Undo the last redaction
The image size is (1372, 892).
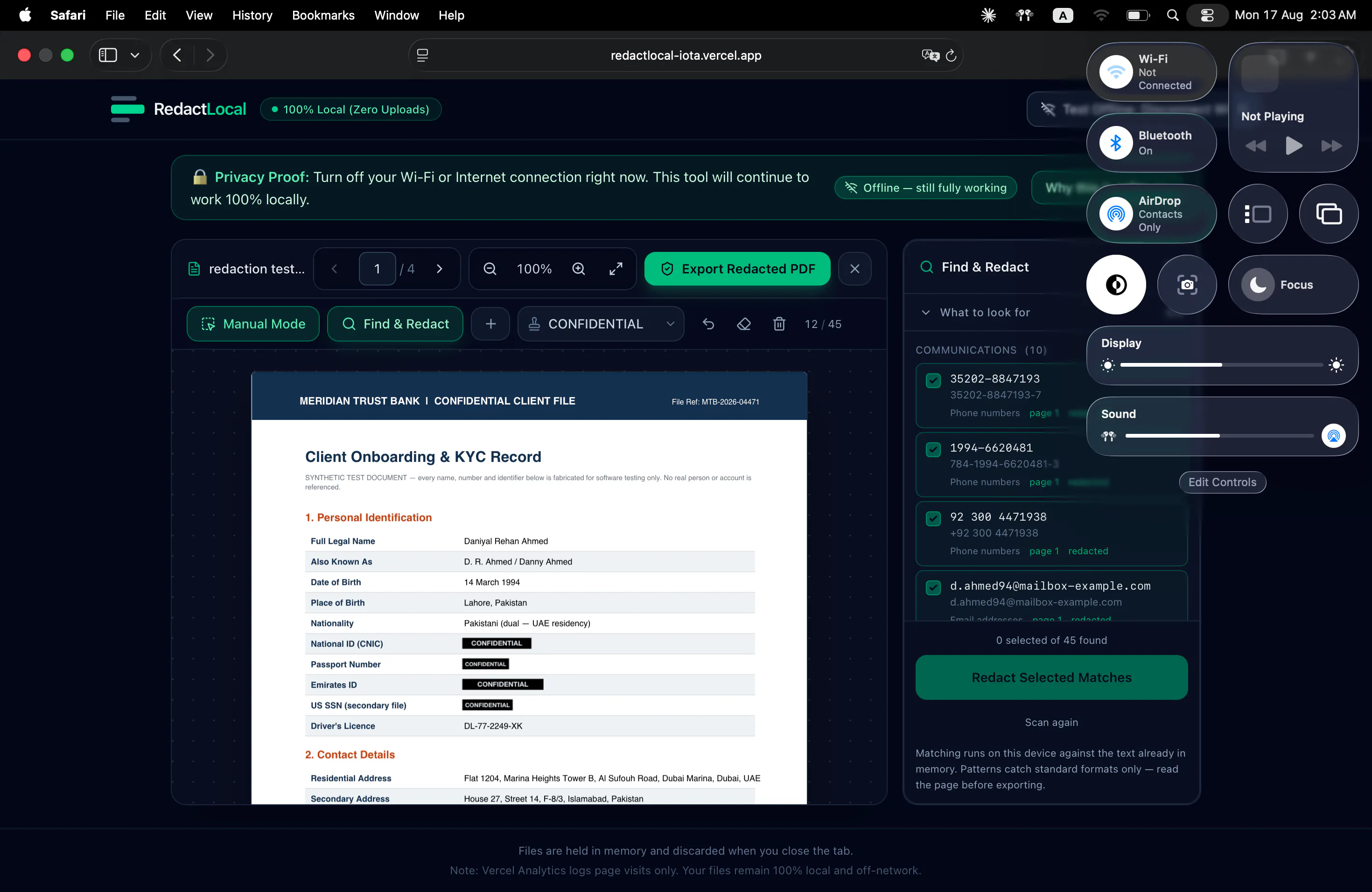(x=708, y=324)
